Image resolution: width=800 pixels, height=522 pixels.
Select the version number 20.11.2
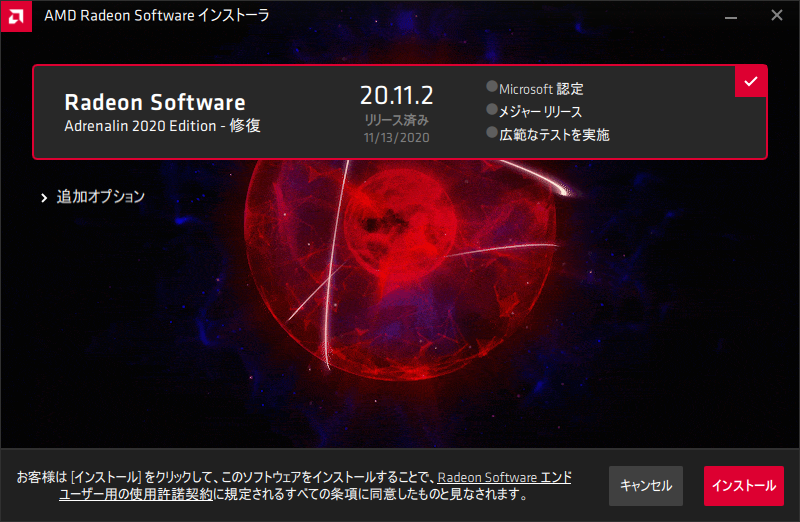pos(396,95)
